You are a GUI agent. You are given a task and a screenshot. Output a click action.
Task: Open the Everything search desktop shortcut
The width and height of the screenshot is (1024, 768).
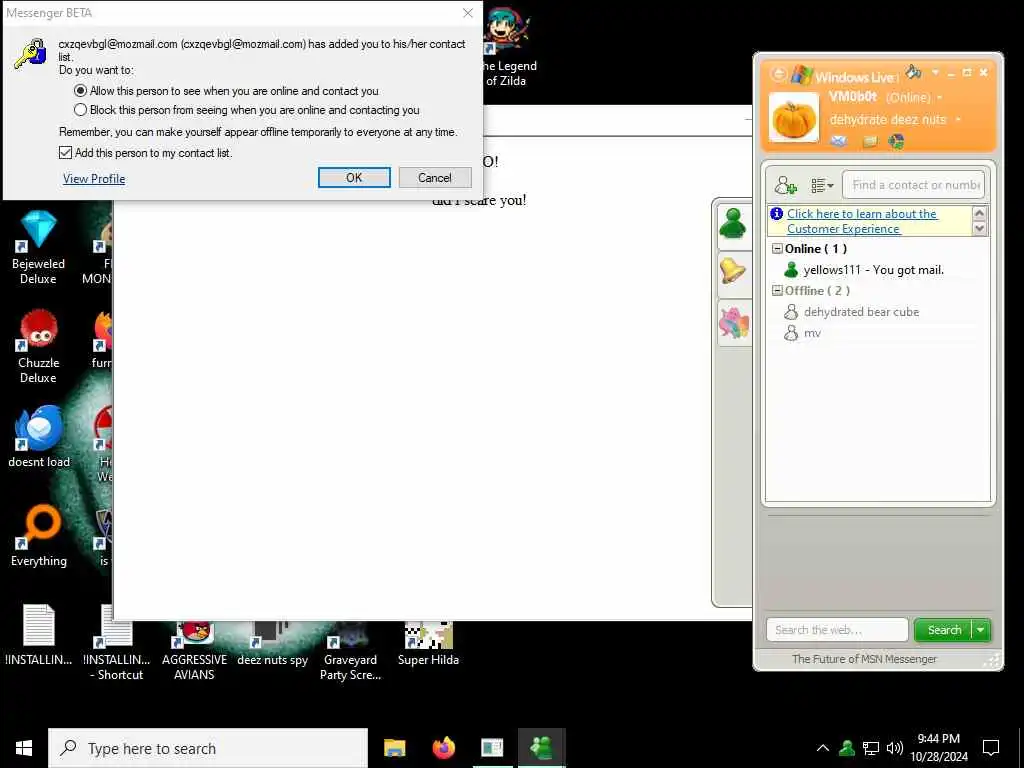coord(39,536)
